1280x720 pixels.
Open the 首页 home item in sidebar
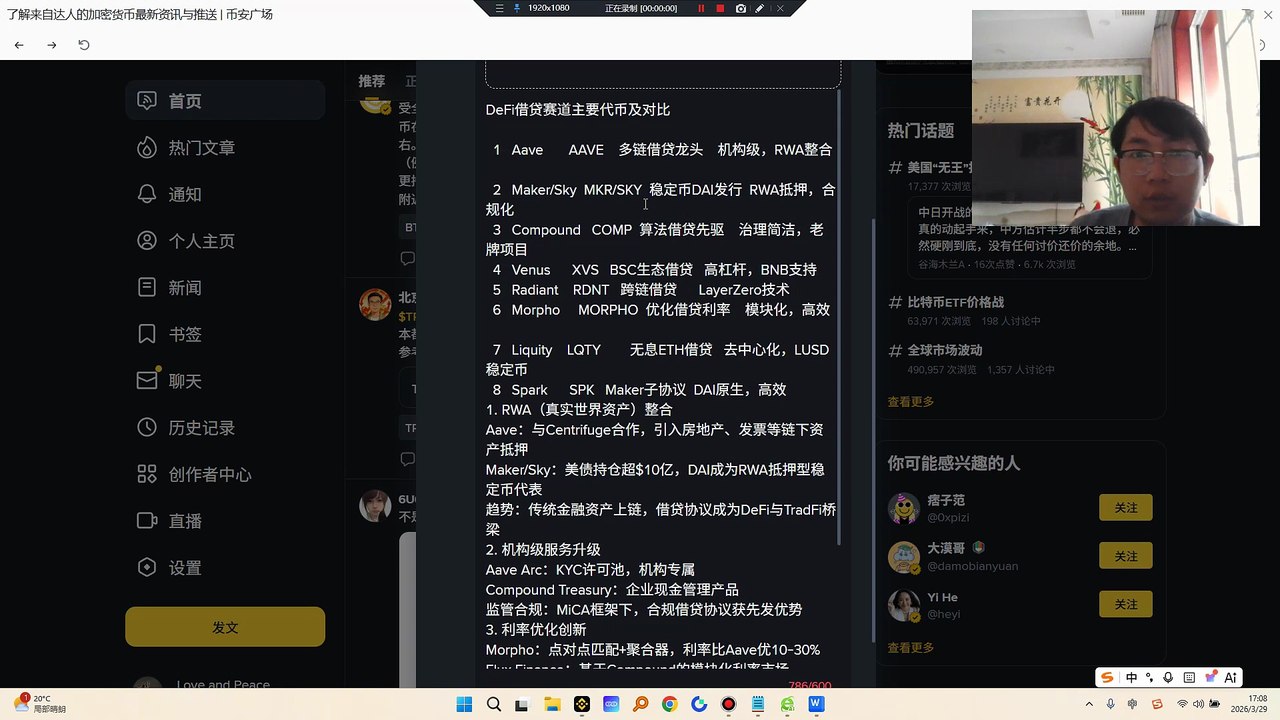coord(225,101)
